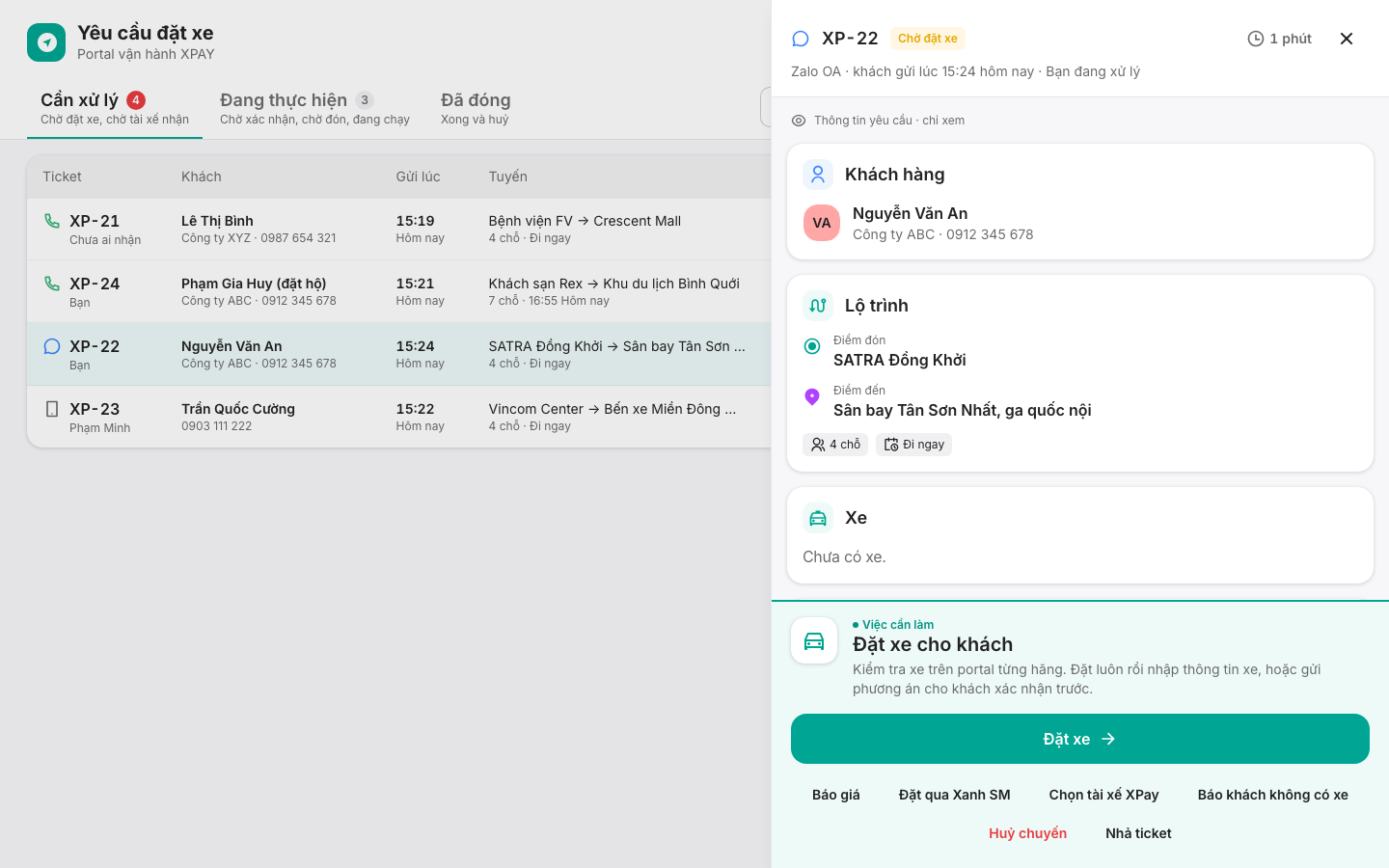Select the Lê Thị Bình customer cell
The width and height of the screenshot is (1389, 868).
[x=259, y=229]
